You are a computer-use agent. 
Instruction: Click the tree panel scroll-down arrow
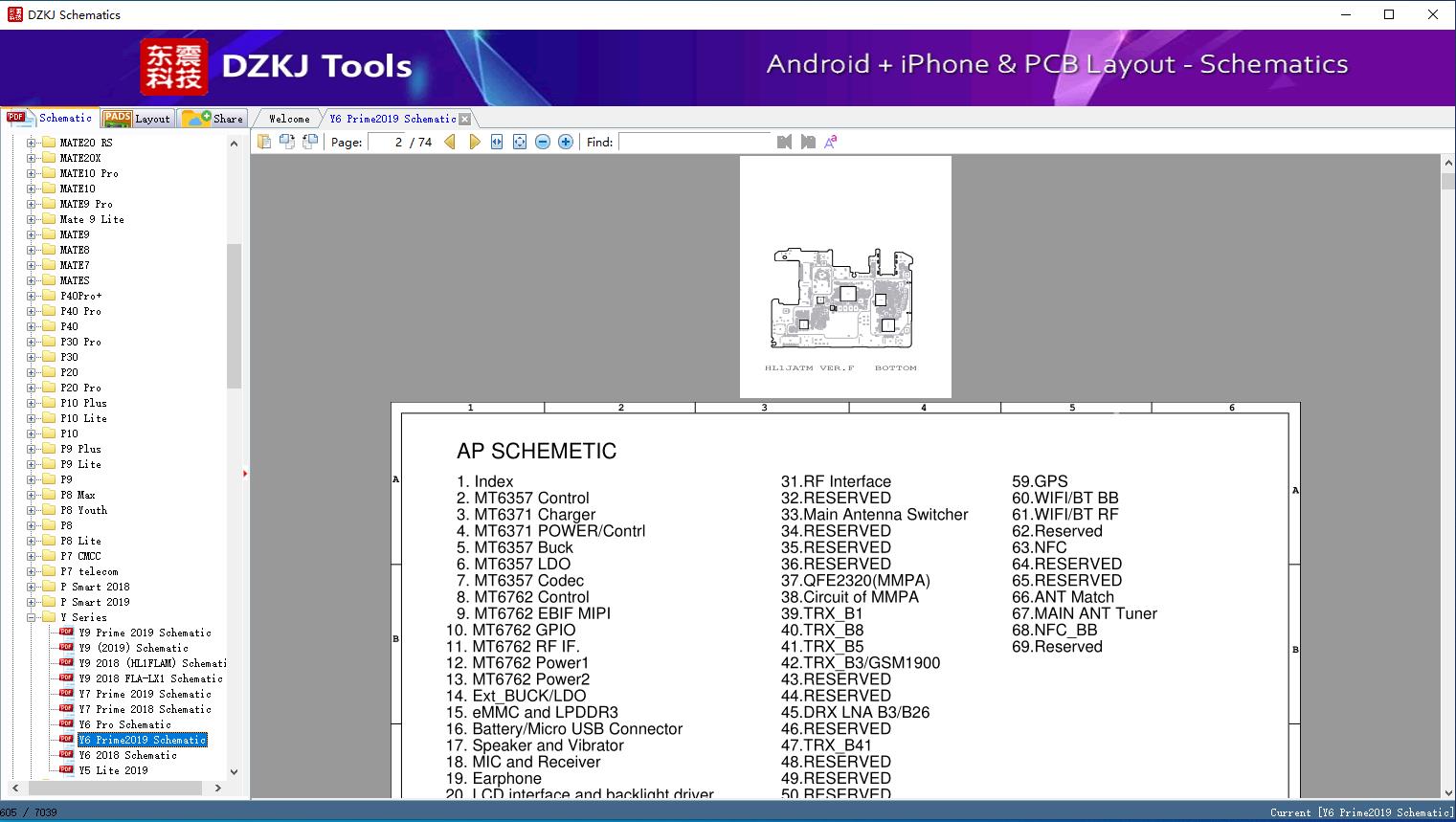(x=234, y=771)
